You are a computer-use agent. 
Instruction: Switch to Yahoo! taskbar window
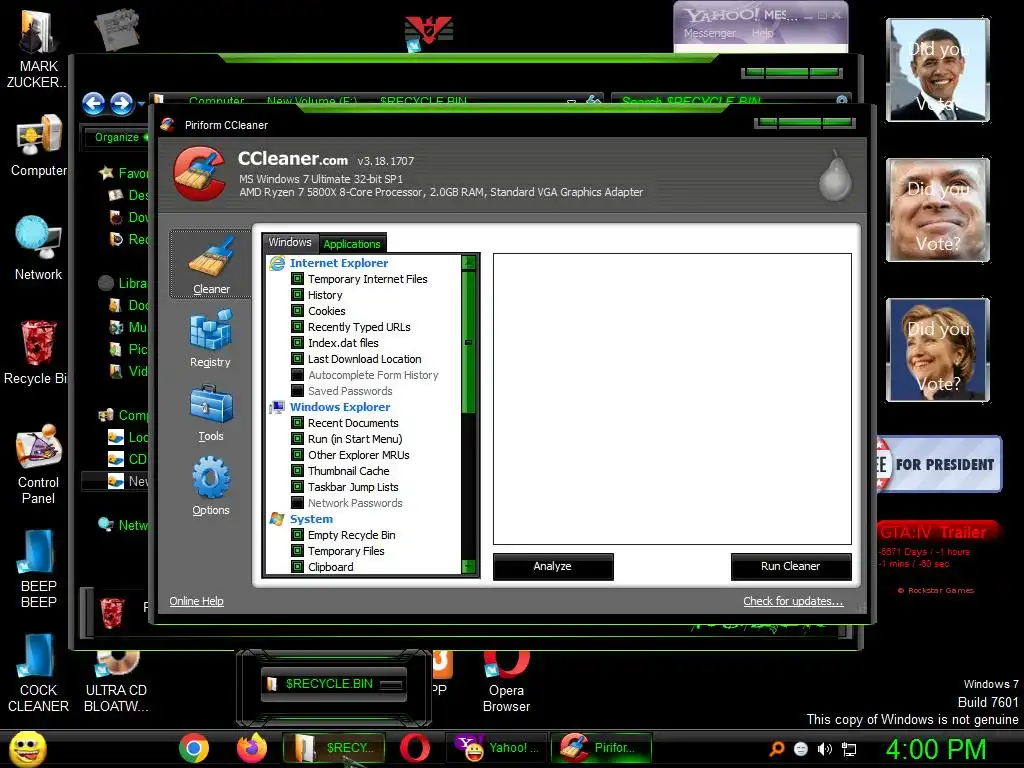[496, 748]
